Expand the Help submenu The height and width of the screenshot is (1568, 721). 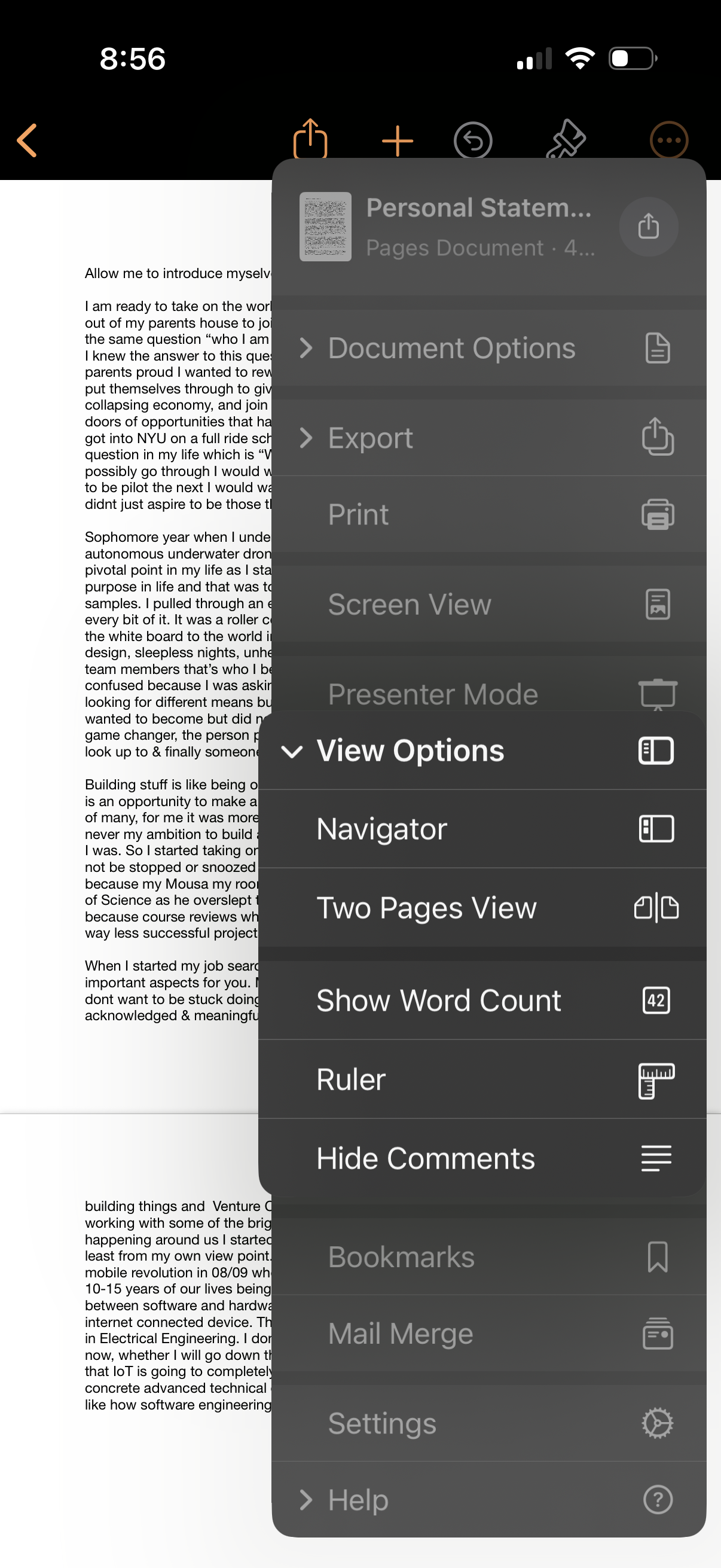[489, 1499]
